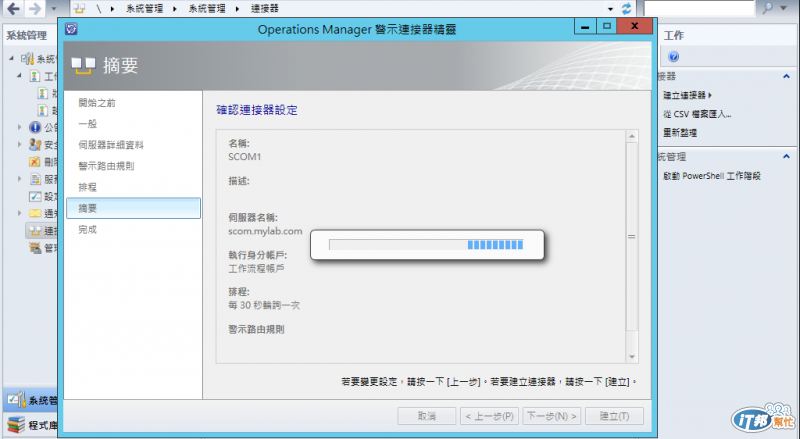Expand the blue info icon tree node
Screen dimensions: 800x439
click(19, 127)
